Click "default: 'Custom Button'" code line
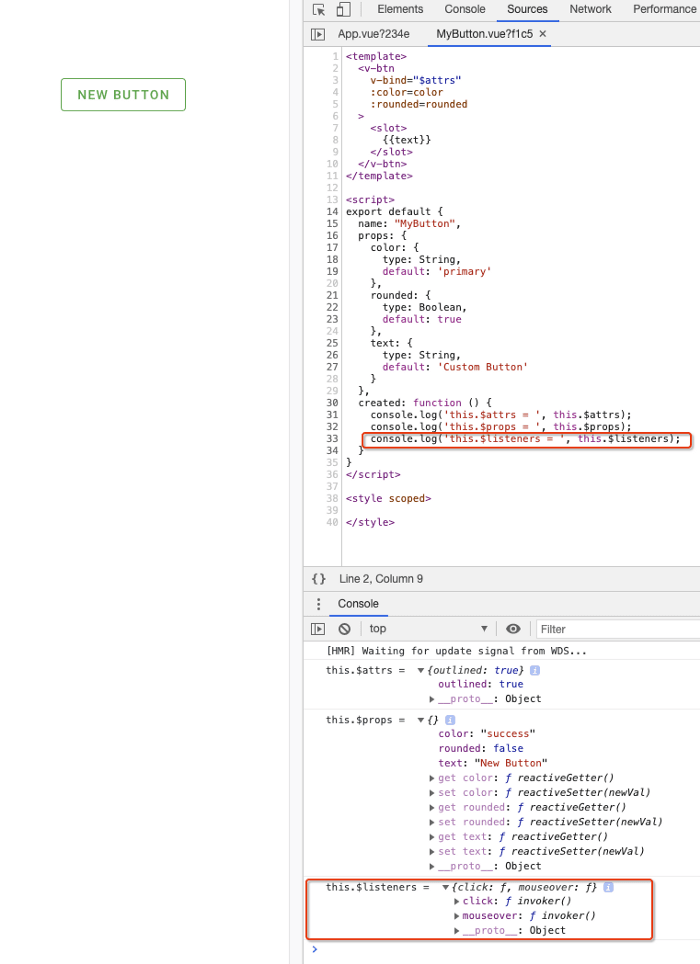This screenshot has height=964, width=700. click(x=455, y=367)
